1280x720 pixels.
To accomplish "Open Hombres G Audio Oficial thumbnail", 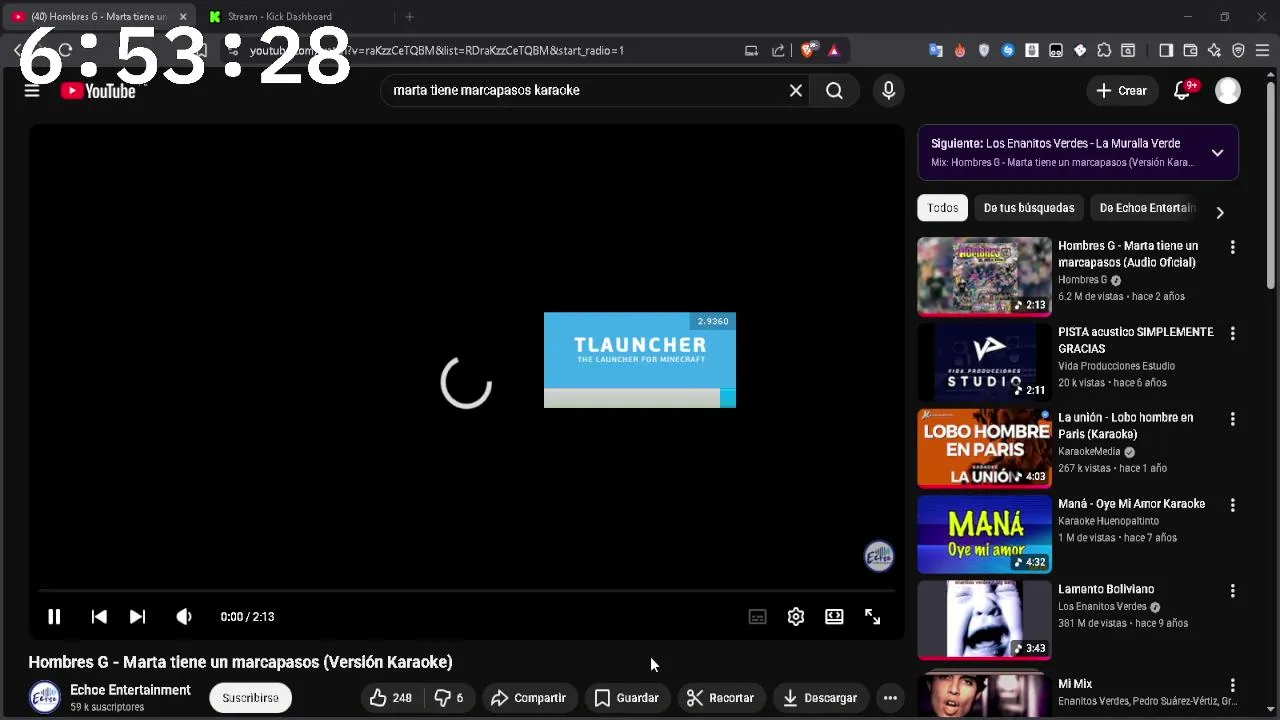I will point(985,275).
